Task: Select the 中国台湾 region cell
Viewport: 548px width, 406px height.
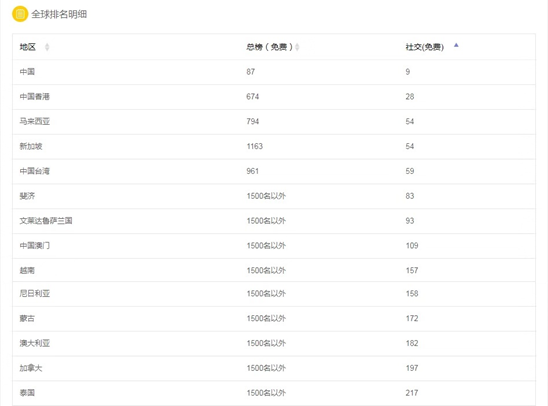Action: [x=35, y=171]
